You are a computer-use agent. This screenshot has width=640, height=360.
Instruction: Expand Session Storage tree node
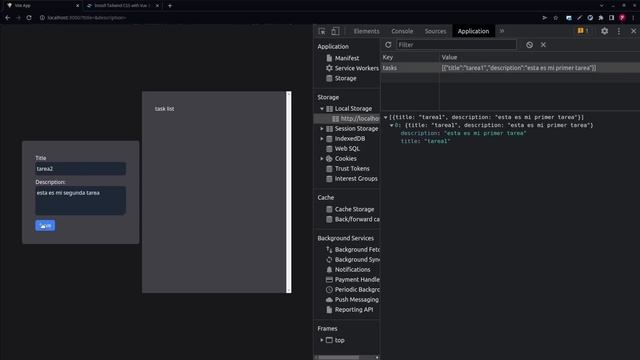(322, 129)
